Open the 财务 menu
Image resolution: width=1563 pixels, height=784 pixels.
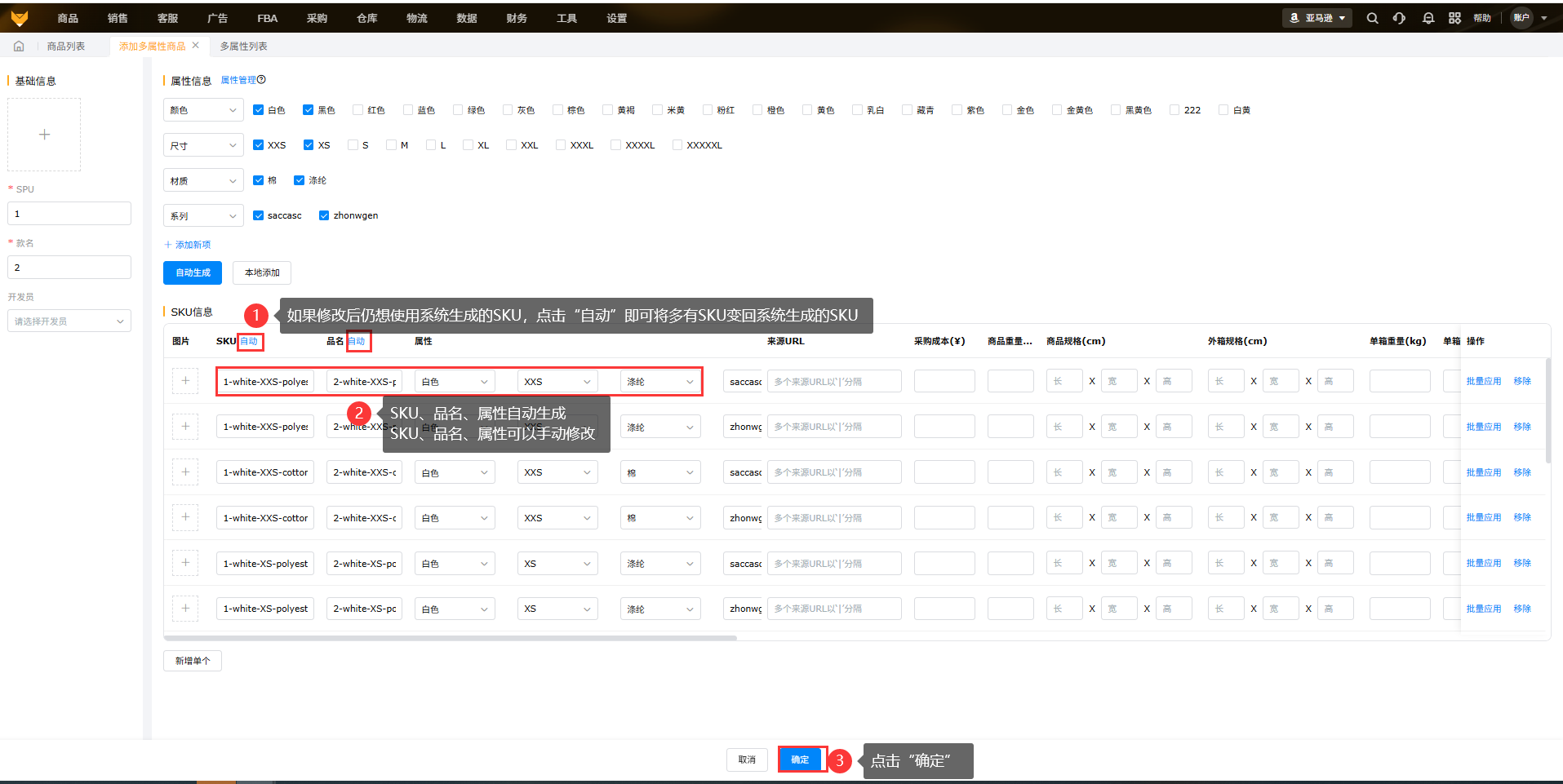[x=517, y=18]
